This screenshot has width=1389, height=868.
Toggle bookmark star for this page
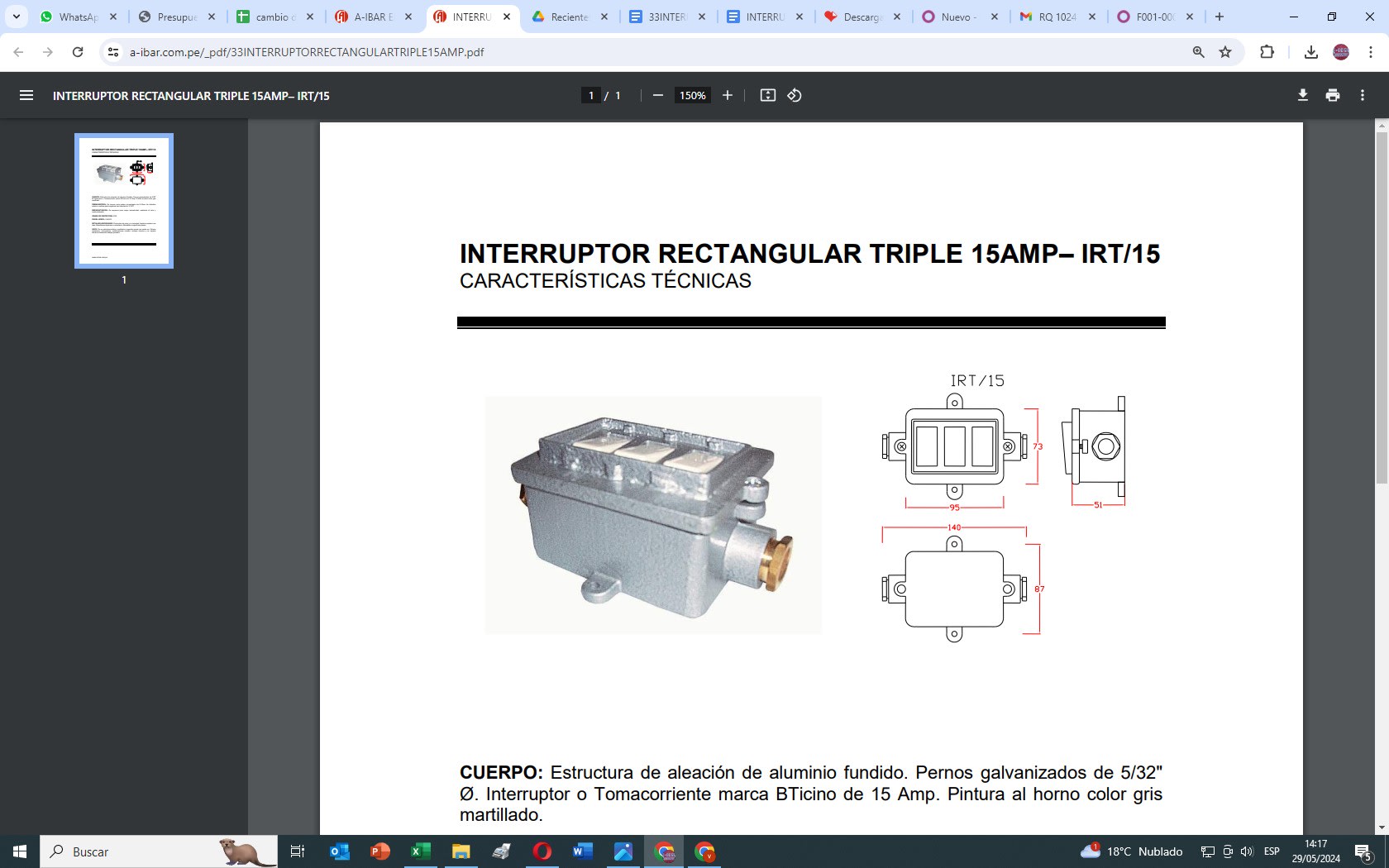tap(1224, 51)
